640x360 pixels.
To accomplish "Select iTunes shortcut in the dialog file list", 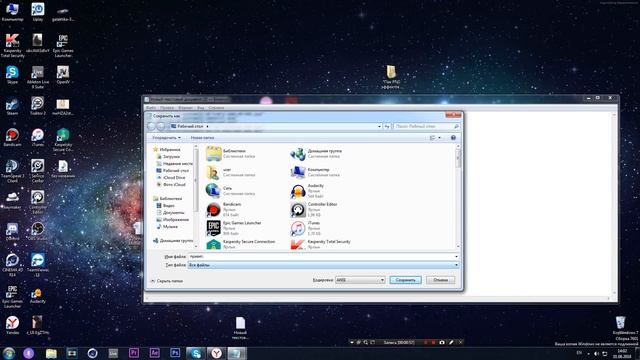I will (x=306, y=228).
